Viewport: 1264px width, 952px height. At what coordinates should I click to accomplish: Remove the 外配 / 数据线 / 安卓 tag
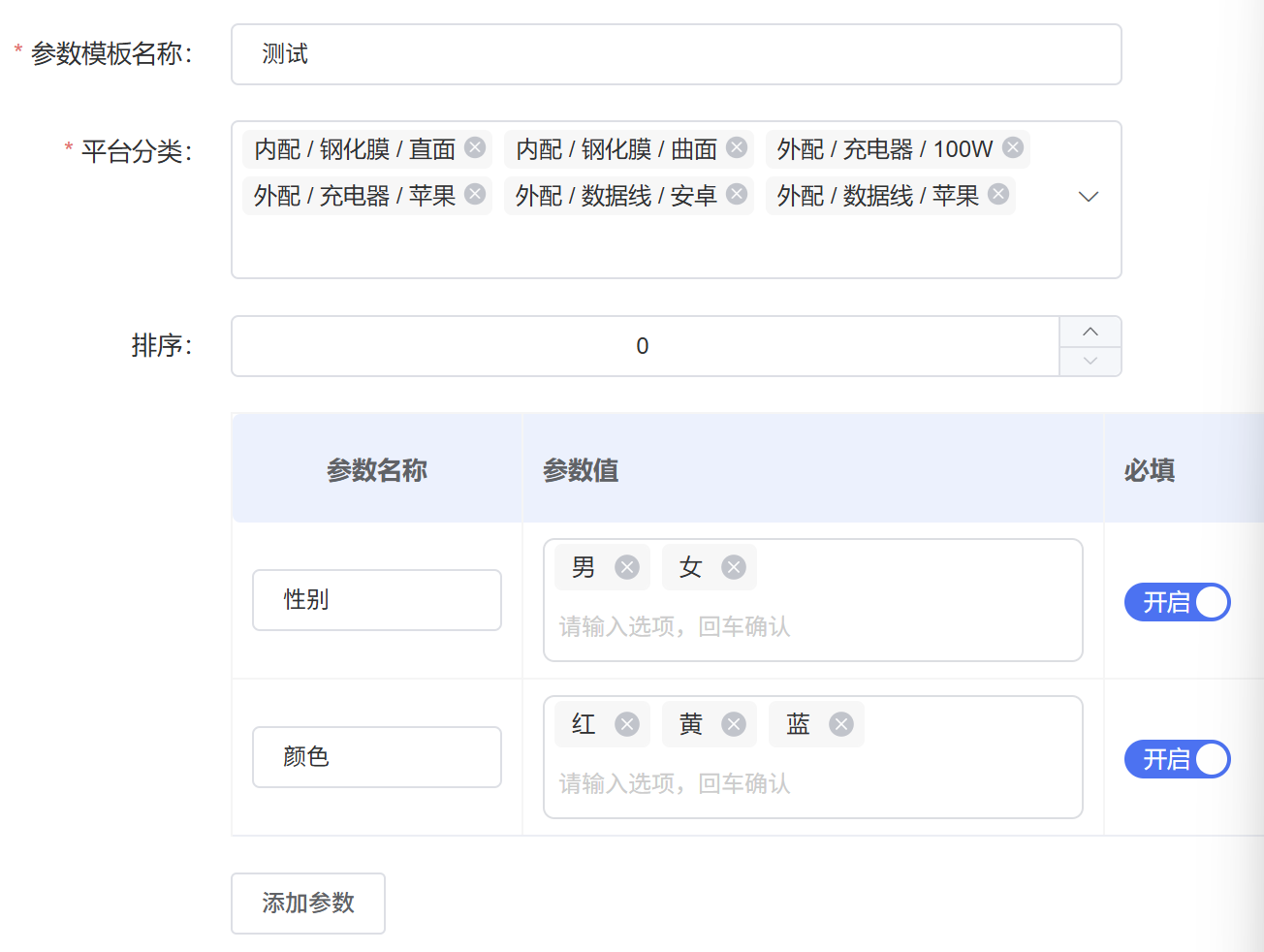737,194
